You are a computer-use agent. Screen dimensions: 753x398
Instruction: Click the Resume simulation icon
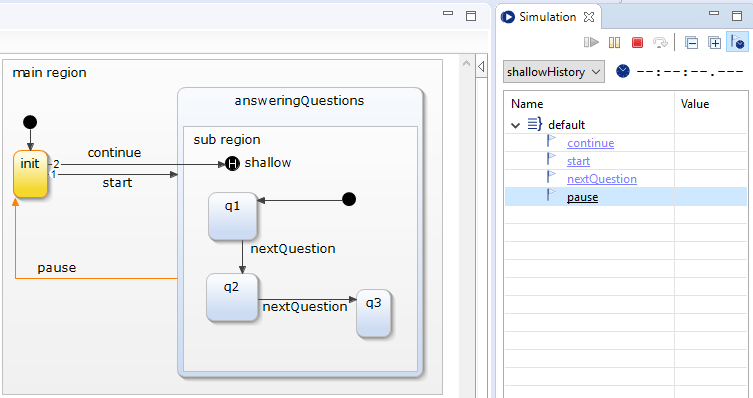click(x=591, y=43)
